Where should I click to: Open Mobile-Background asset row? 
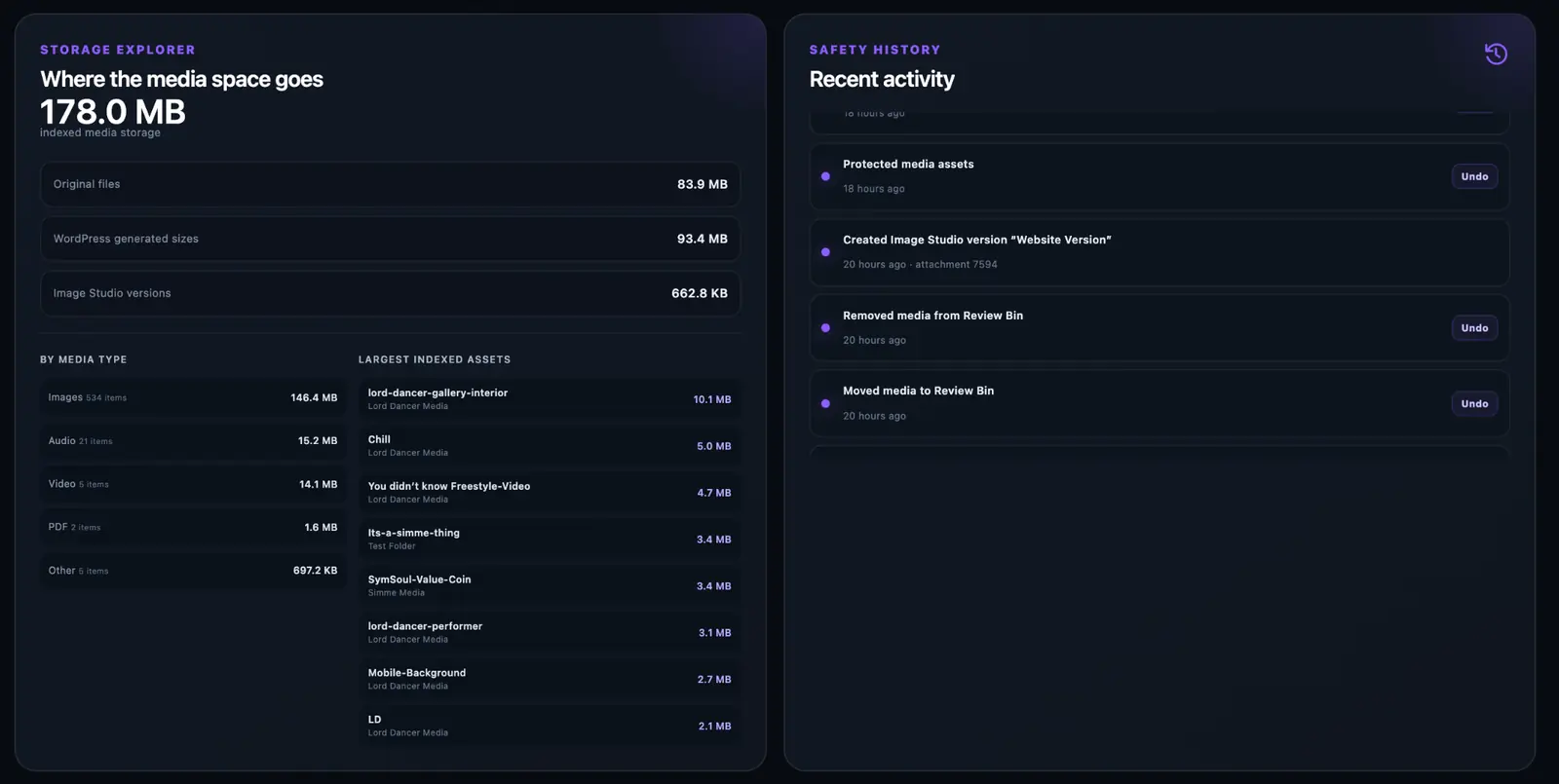pyautogui.click(x=550, y=680)
